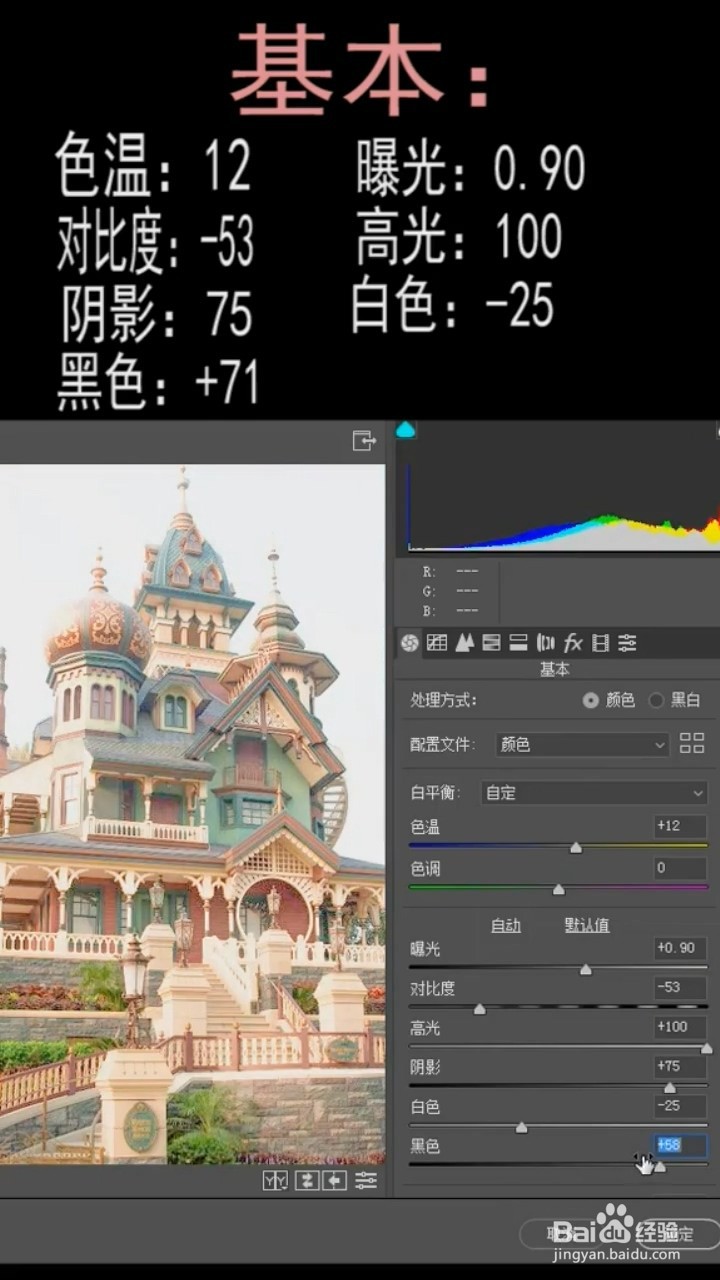Click the 色调 tint slider handle
This screenshot has width=720, height=1280.
(x=559, y=889)
